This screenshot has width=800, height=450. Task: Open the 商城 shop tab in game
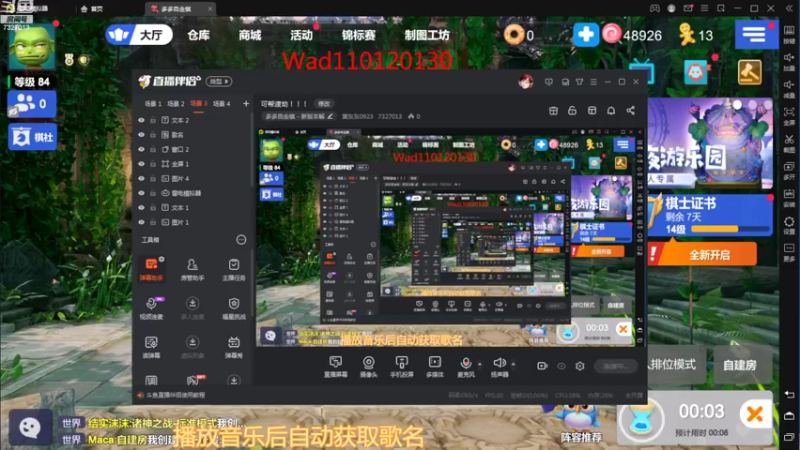click(249, 35)
